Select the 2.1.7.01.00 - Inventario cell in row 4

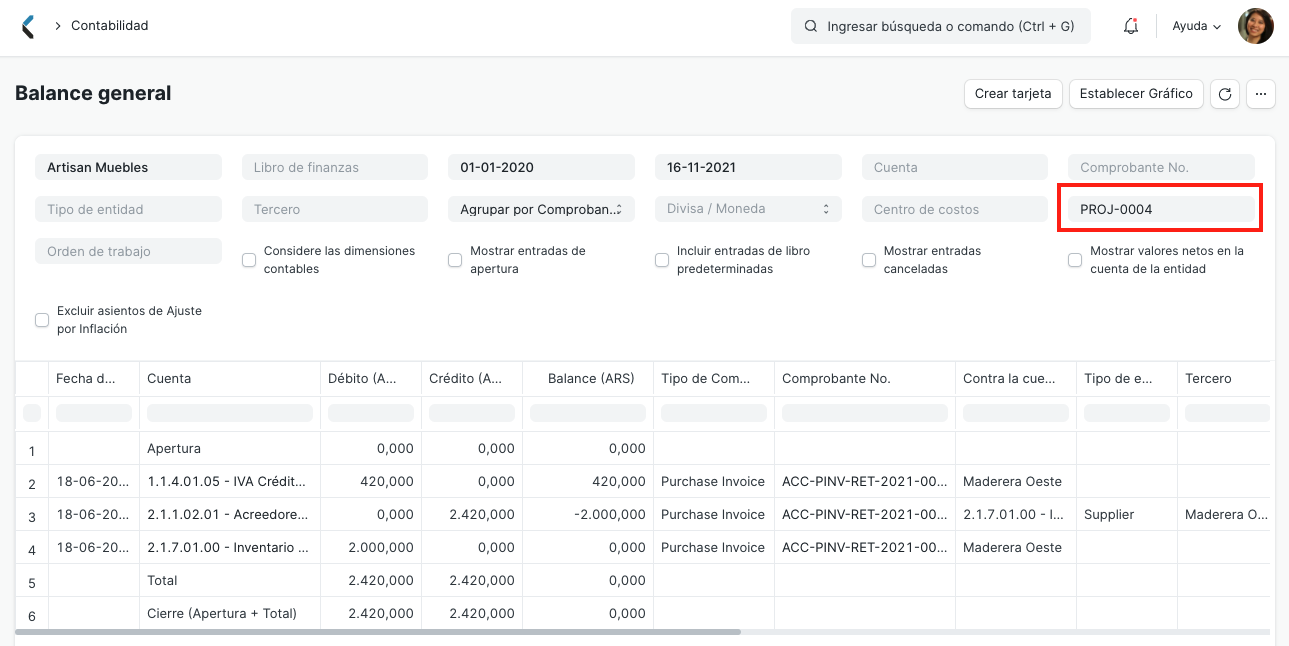click(229, 547)
